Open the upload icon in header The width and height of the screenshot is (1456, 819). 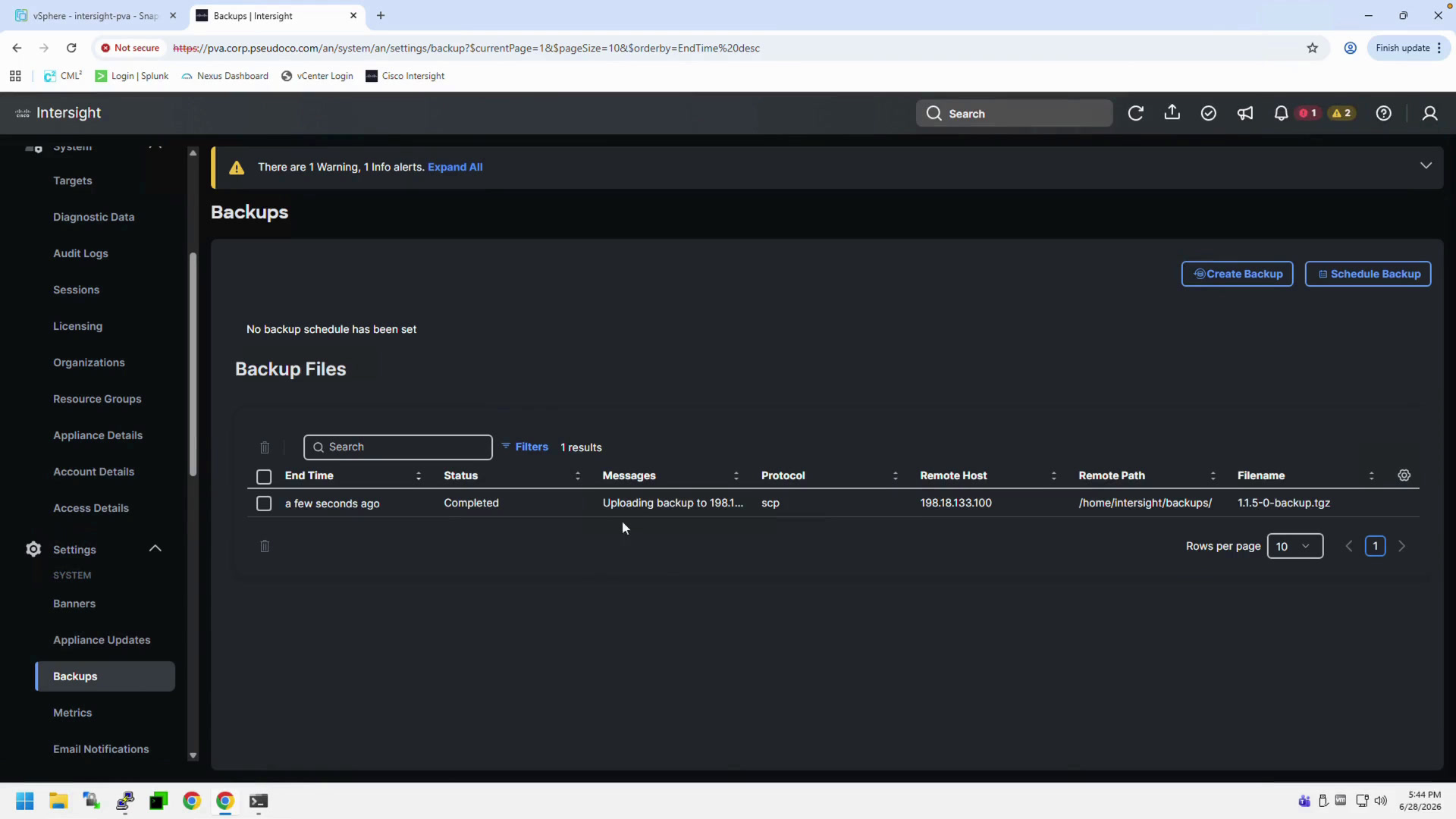[1172, 113]
